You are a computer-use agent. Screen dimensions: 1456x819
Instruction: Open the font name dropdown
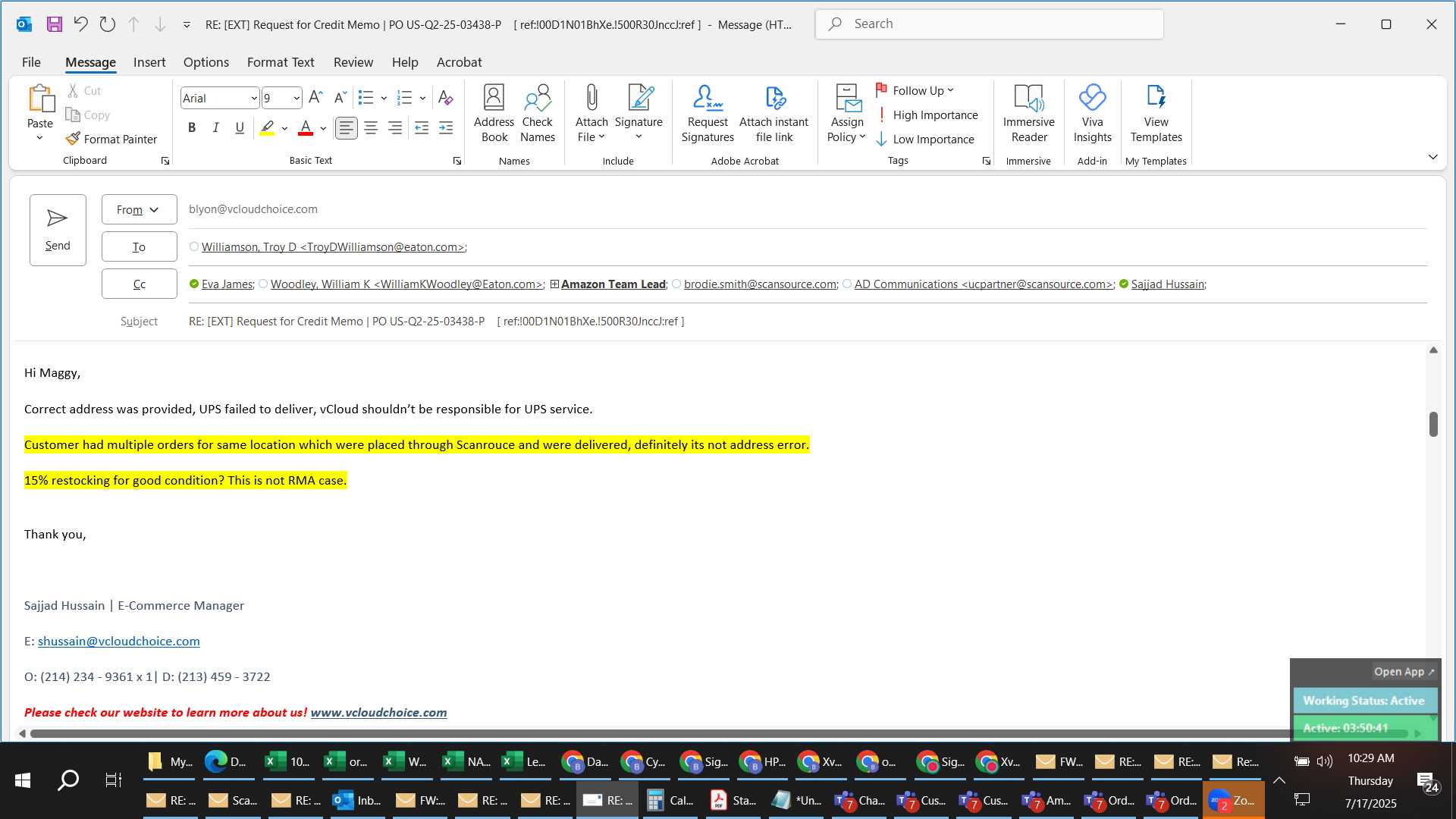[x=253, y=99]
